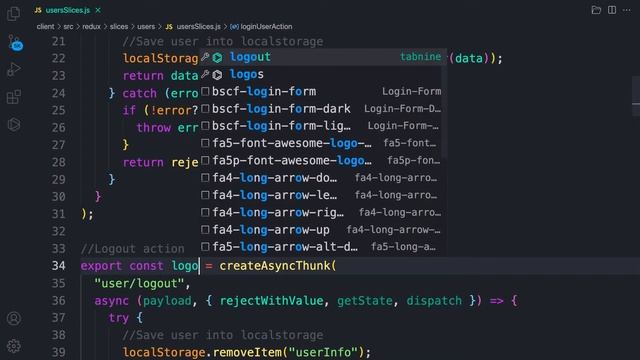
Task: Choose the fa5-font-awesome-logo suggestion
Action: click(x=320, y=143)
